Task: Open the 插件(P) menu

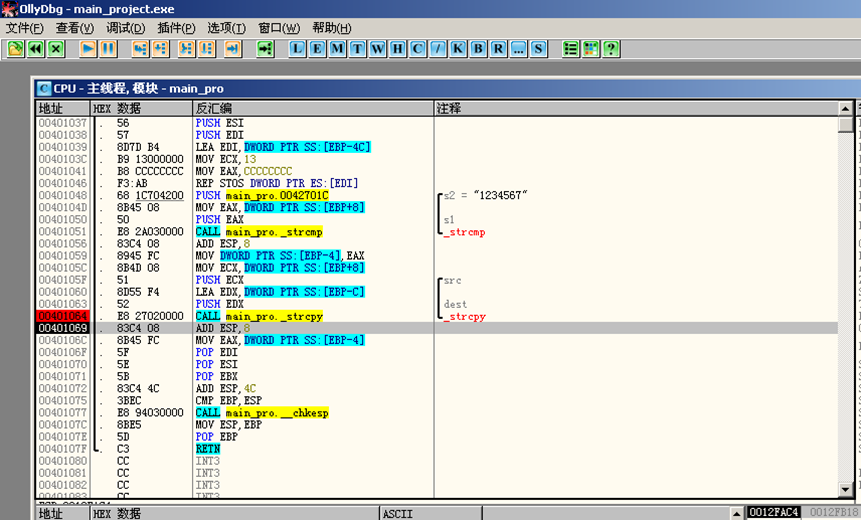Action: [177, 28]
